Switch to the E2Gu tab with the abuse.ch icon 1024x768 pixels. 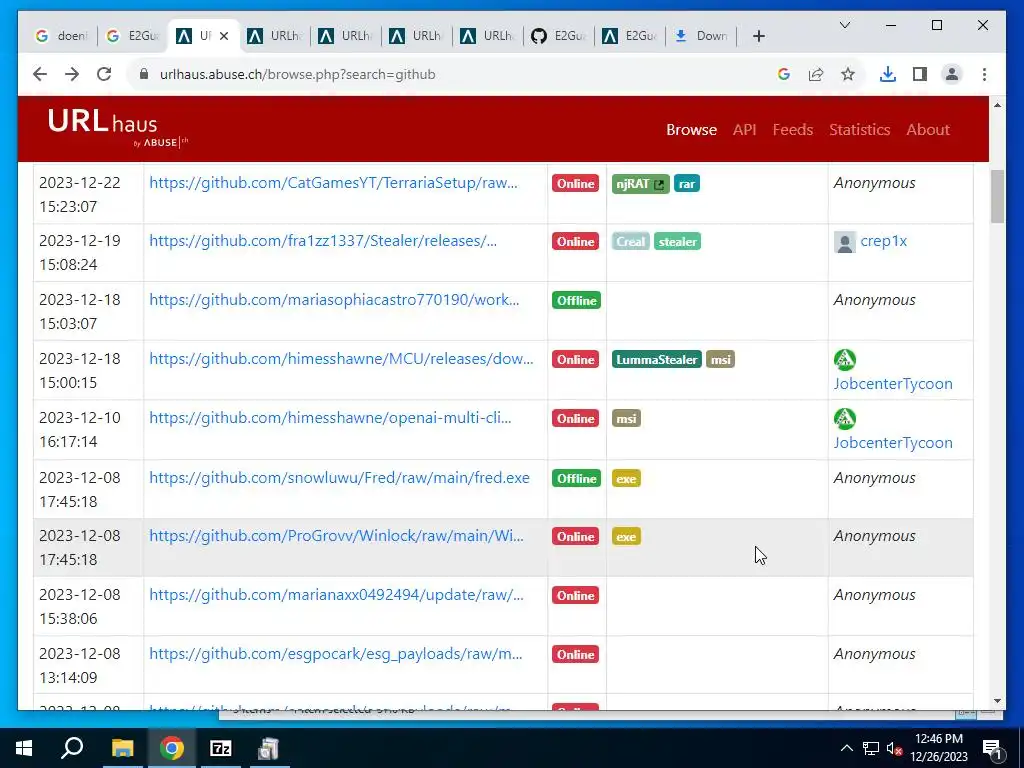(630, 36)
